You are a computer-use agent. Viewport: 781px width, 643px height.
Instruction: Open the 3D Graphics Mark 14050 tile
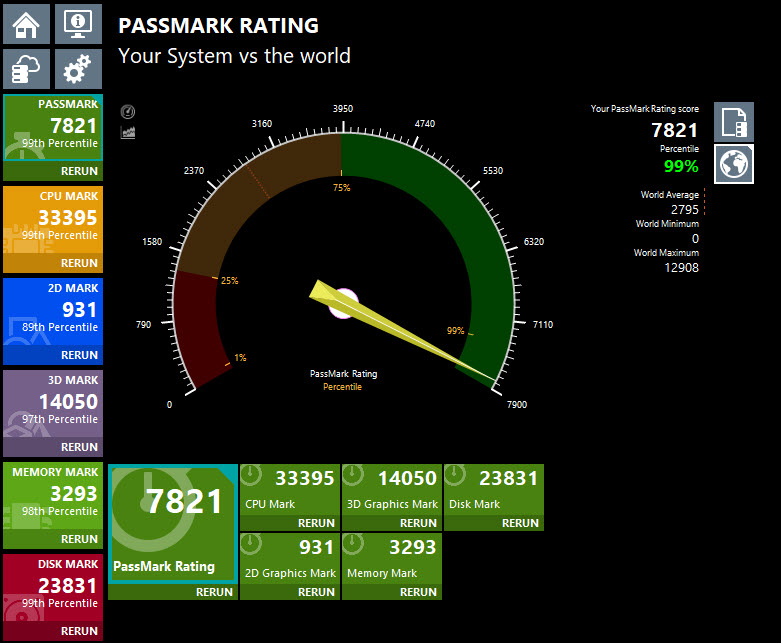[392, 490]
